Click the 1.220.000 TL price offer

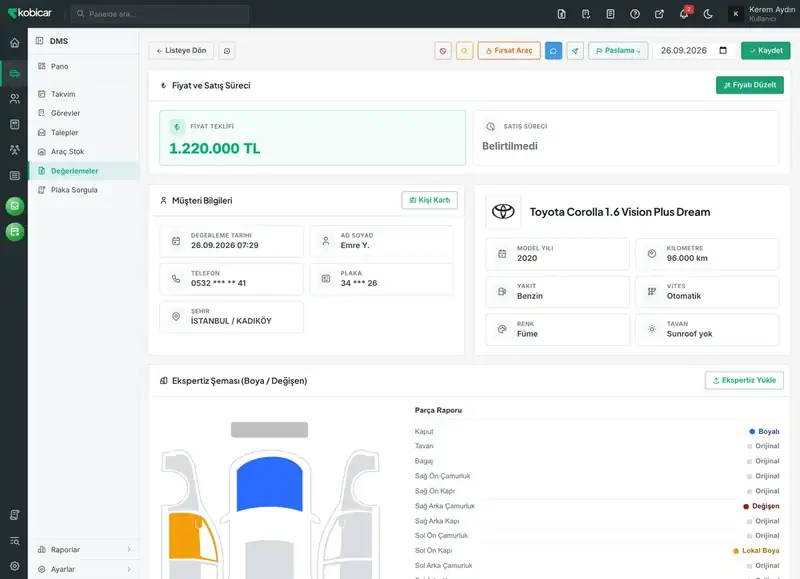pyautogui.click(x=214, y=148)
